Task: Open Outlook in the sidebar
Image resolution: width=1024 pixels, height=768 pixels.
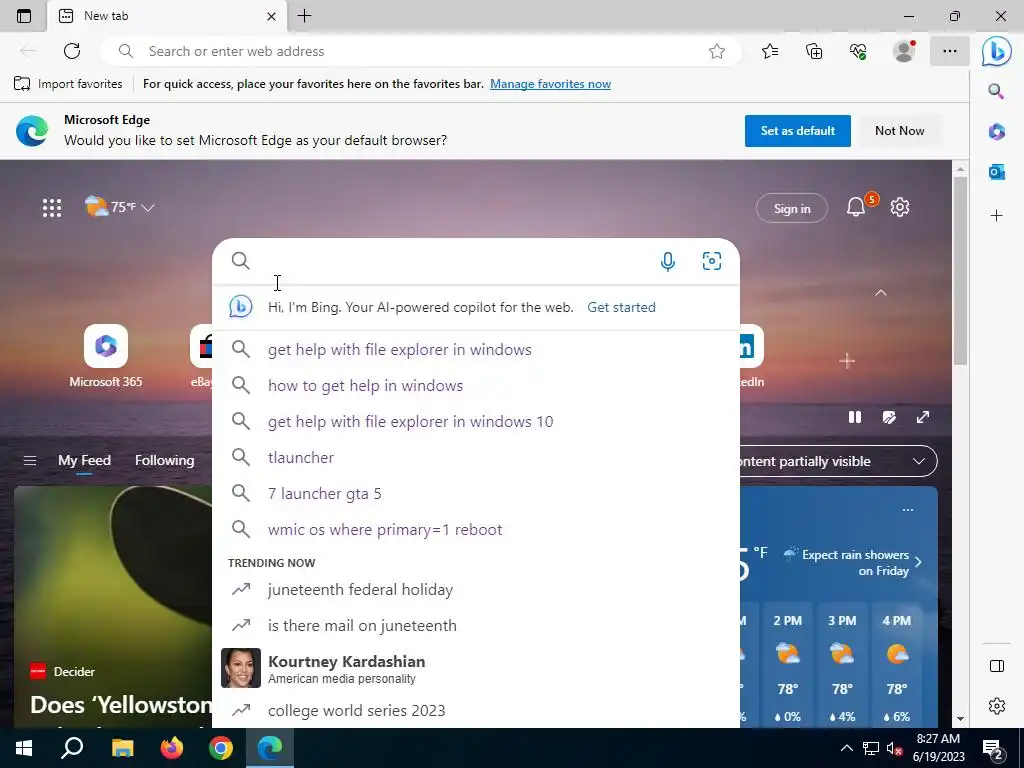Action: (997, 172)
